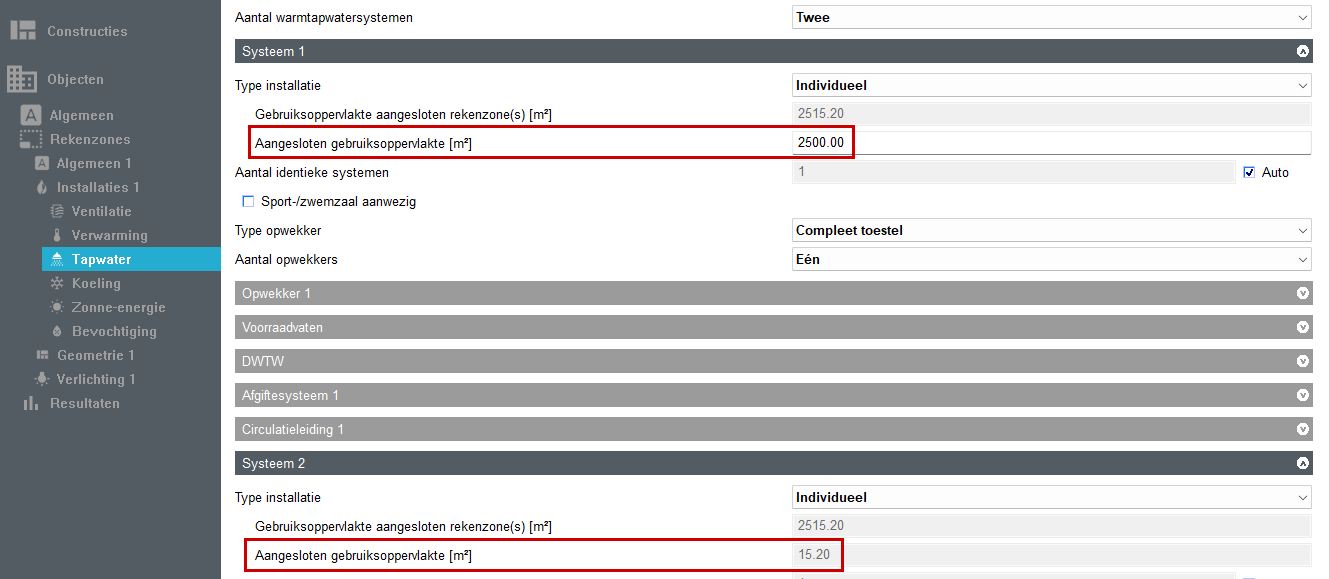1329x579 pixels.
Task: Click the Zonne-energie sun icon
Action: click(x=57, y=307)
